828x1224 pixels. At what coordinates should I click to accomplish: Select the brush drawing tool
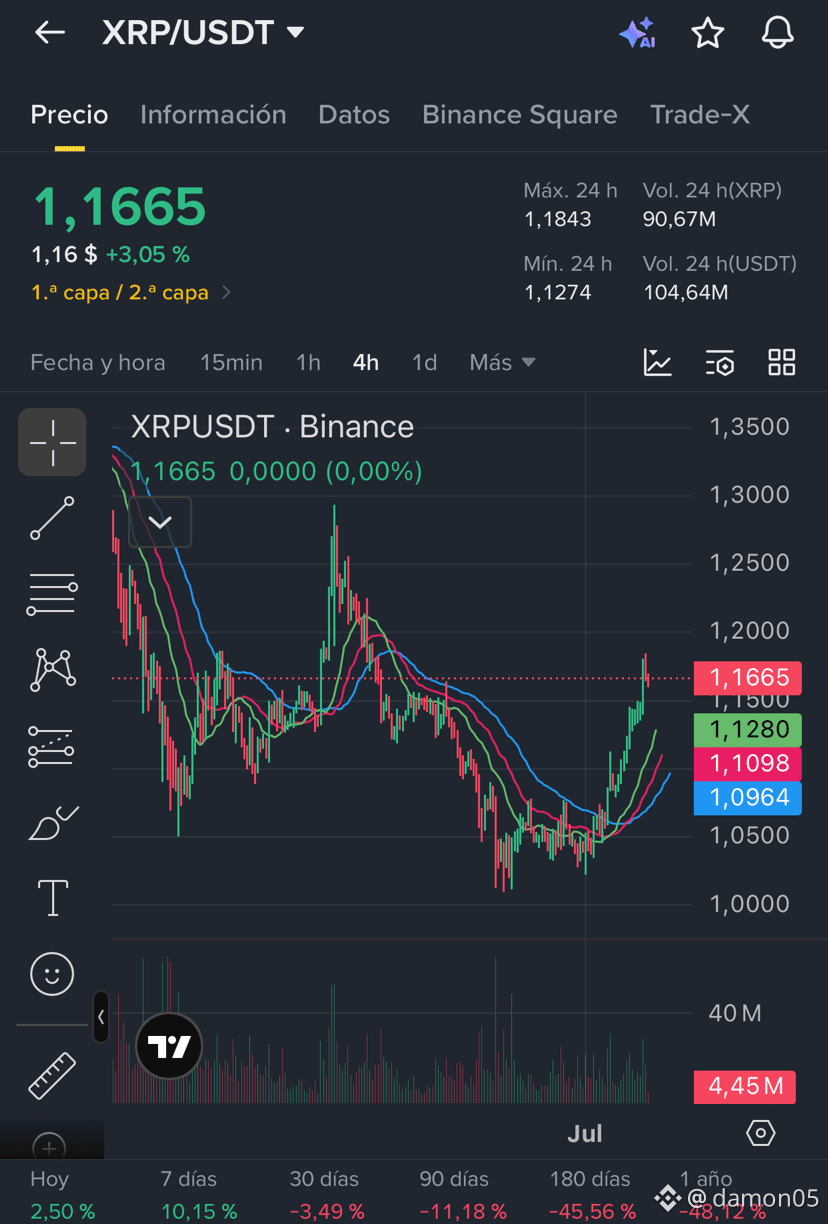tap(53, 822)
